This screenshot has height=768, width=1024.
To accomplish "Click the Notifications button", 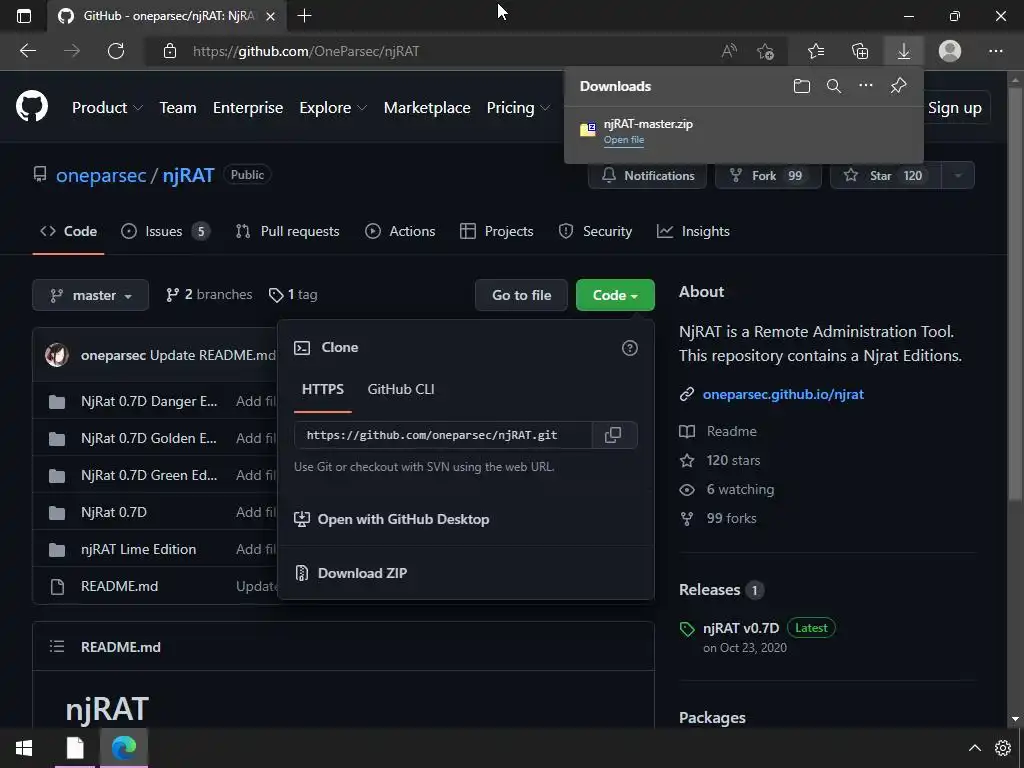I will point(647,176).
